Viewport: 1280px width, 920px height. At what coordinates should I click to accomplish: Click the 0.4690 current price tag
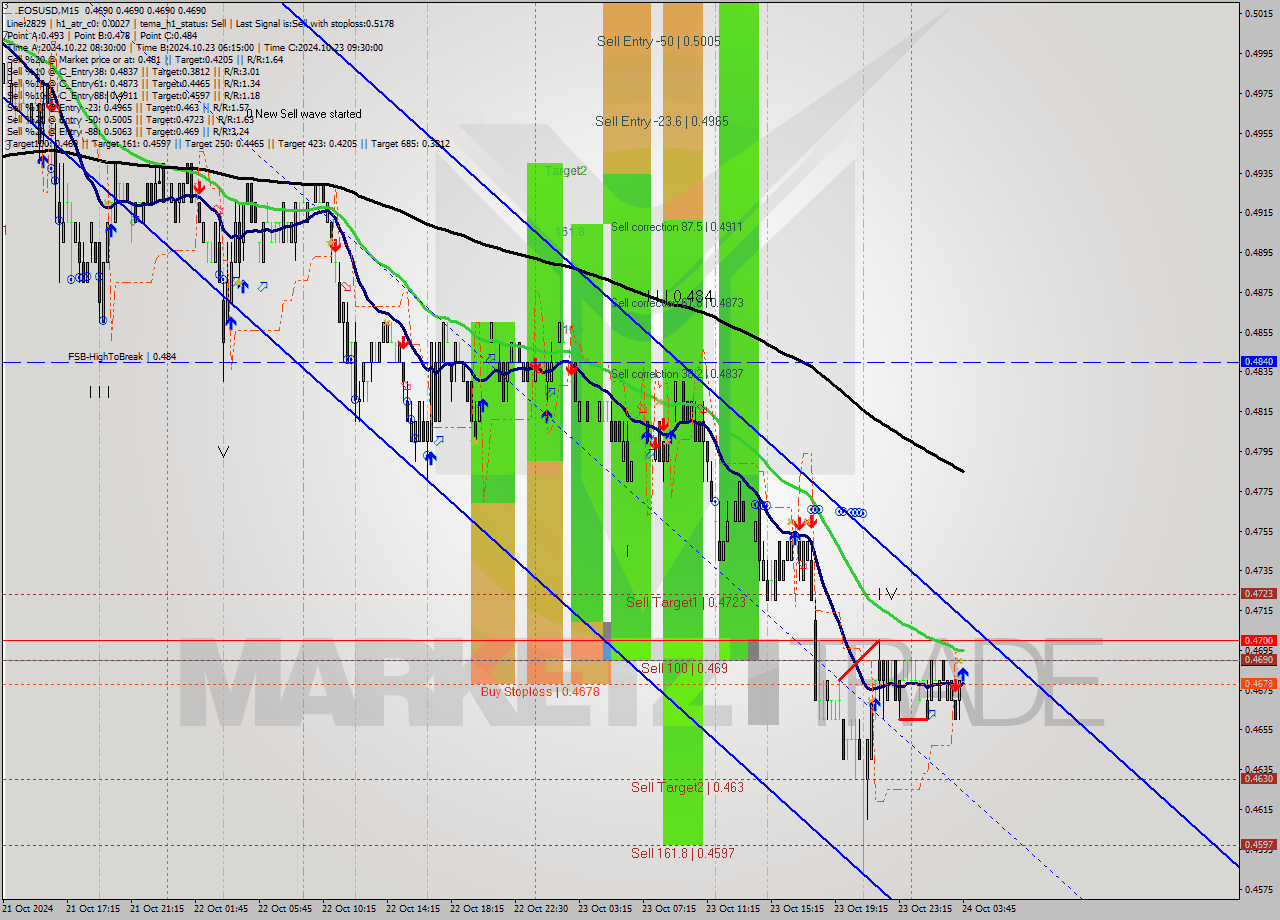1257,660
